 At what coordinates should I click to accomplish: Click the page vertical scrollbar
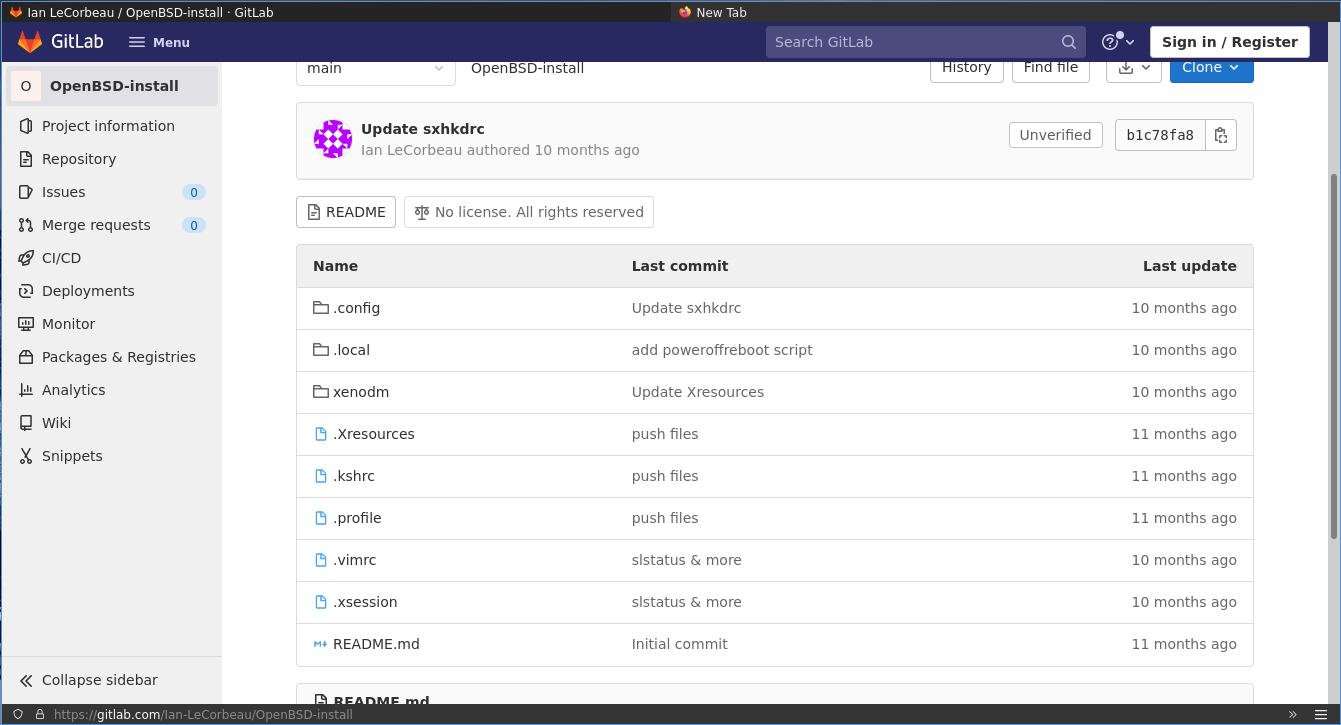pos(1334,356)
